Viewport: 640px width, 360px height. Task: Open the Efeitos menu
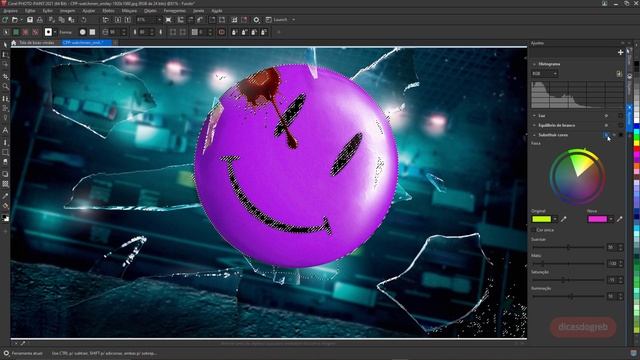[x=108, y=11]
